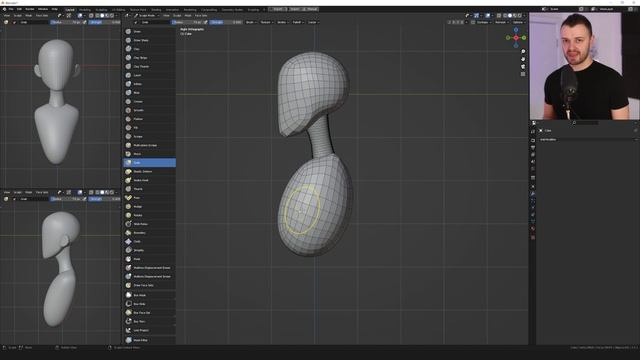The image size is (640, 360).
Task: Select the Pose brush
Action: pyautogui.click(x=149, y=198)
